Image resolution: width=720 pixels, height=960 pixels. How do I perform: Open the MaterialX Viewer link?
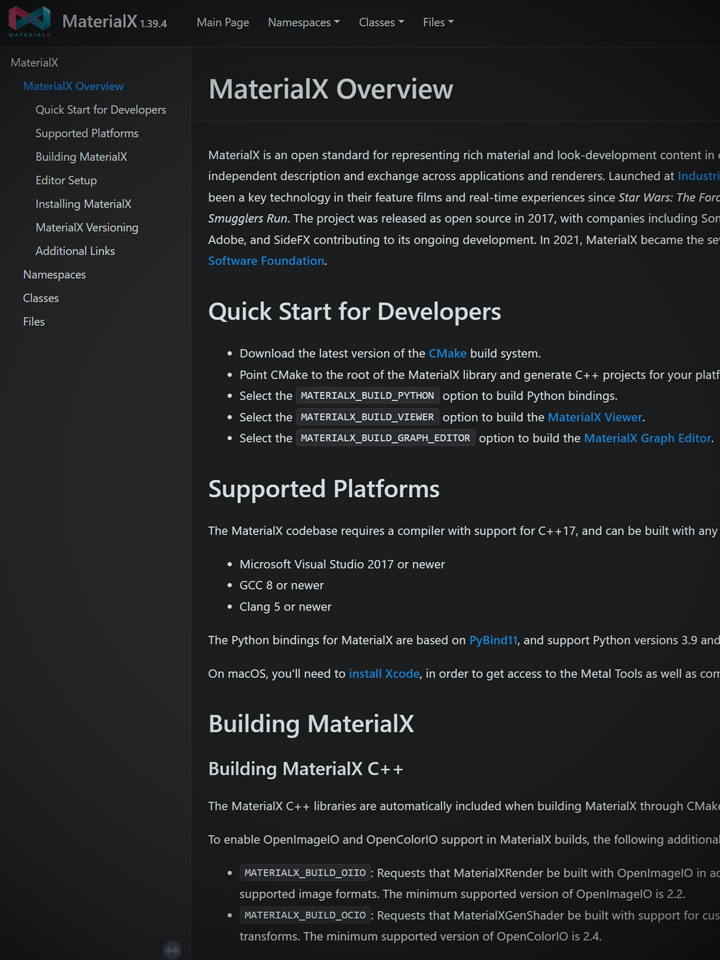(595, 417)
